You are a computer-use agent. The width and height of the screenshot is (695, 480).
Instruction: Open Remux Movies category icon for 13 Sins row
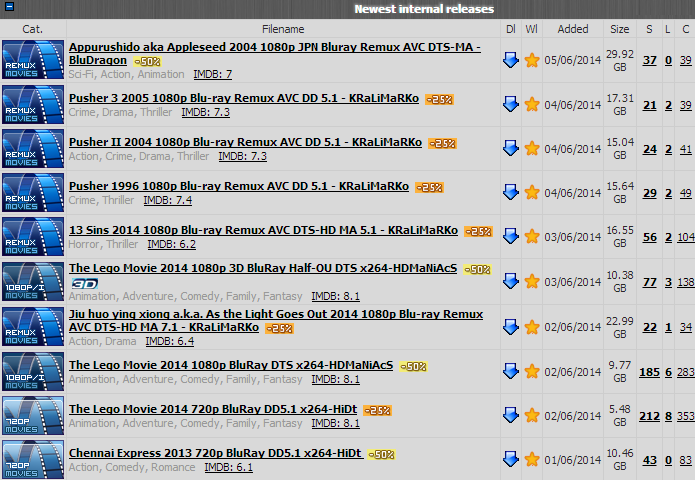[x=33, y=237]
